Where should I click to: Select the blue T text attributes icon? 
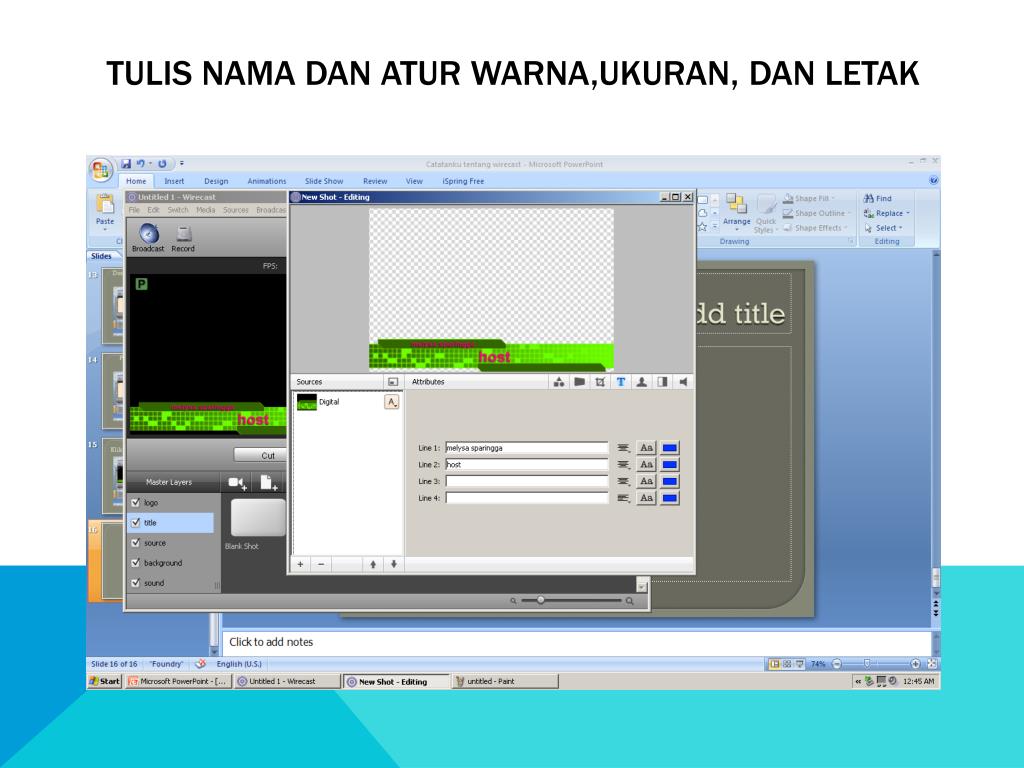click(621, 382)
